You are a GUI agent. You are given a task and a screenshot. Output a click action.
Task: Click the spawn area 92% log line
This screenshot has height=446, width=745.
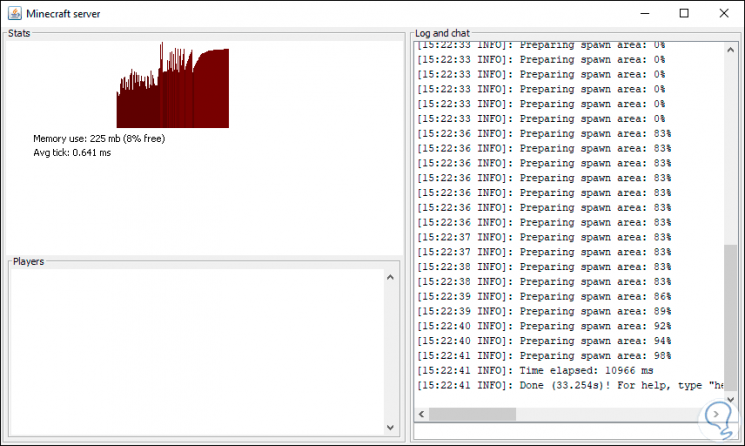click(544, 326)
